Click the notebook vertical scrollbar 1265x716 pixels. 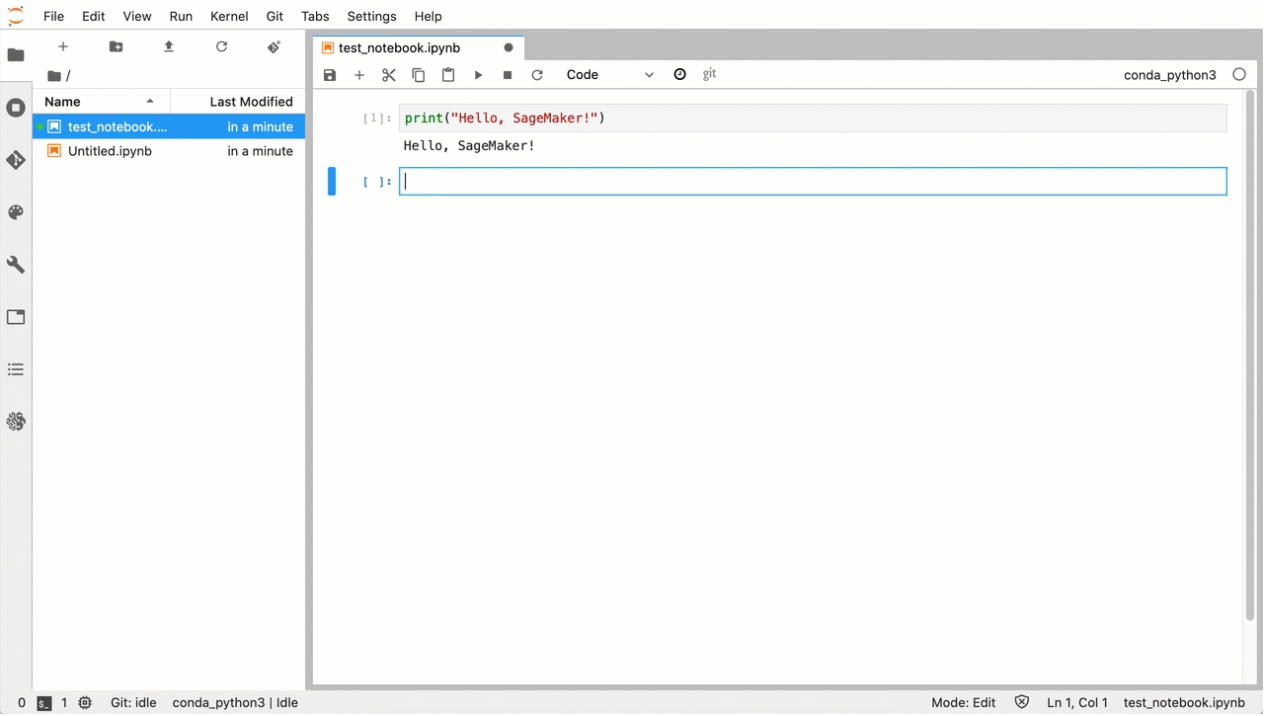click(1250, 356)
